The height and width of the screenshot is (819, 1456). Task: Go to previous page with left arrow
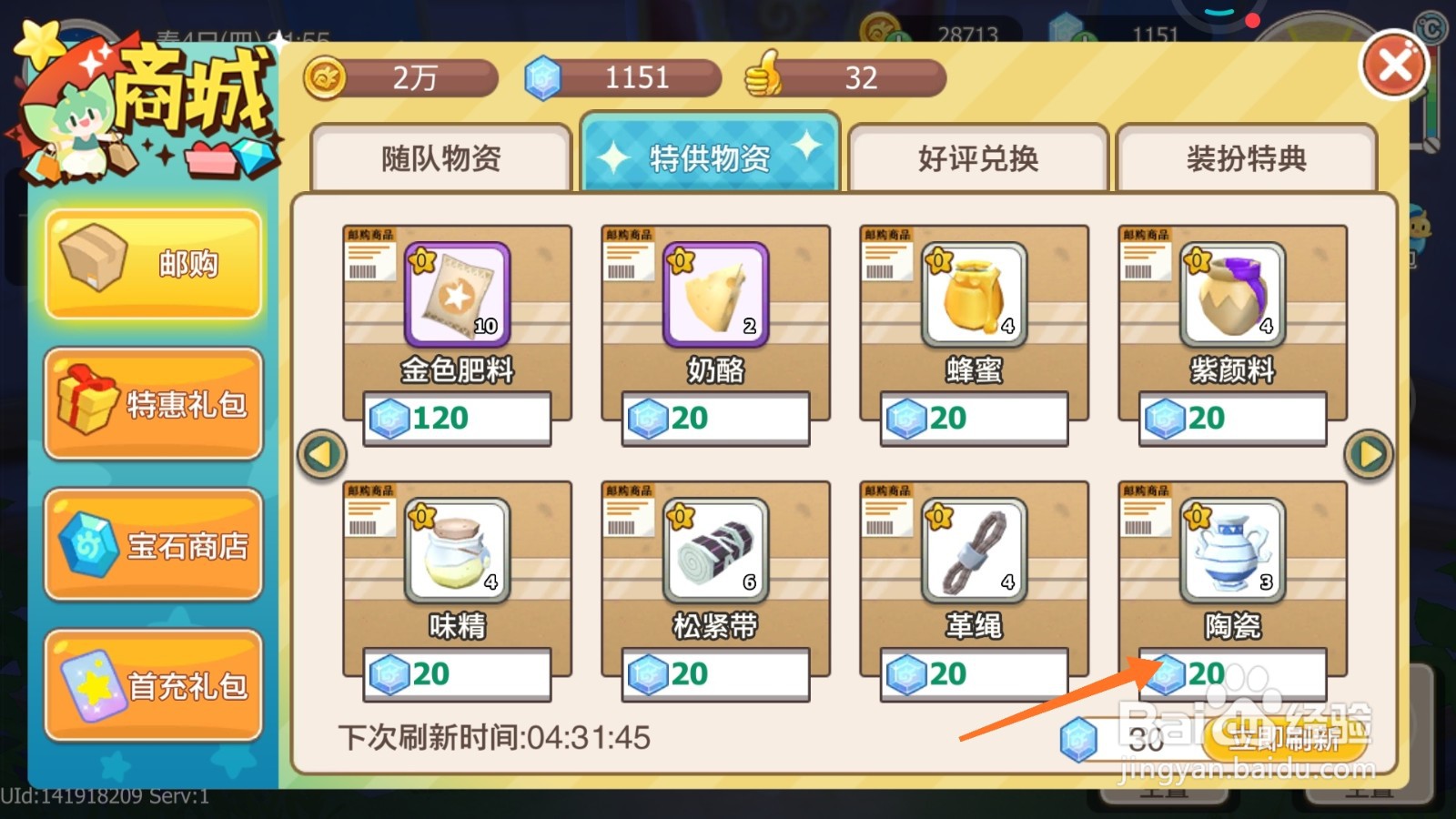click(x=322, y=454)
